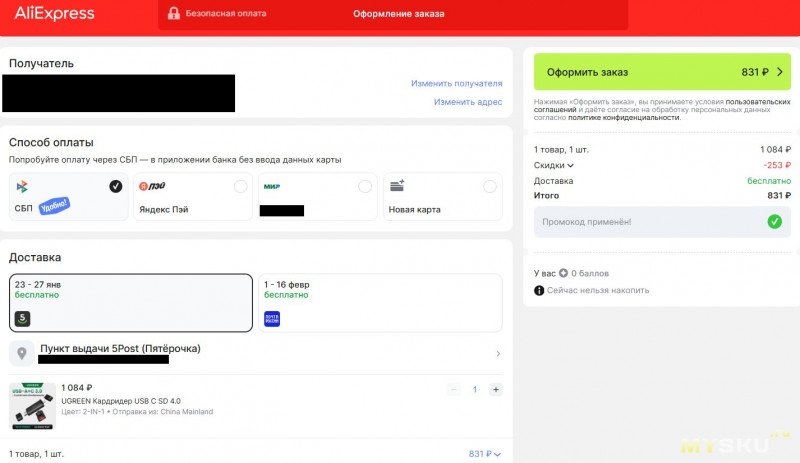The width and height of the screenshot is (800, 463).
Task: Click the new card icon
Action: click(x=397, y=187)
